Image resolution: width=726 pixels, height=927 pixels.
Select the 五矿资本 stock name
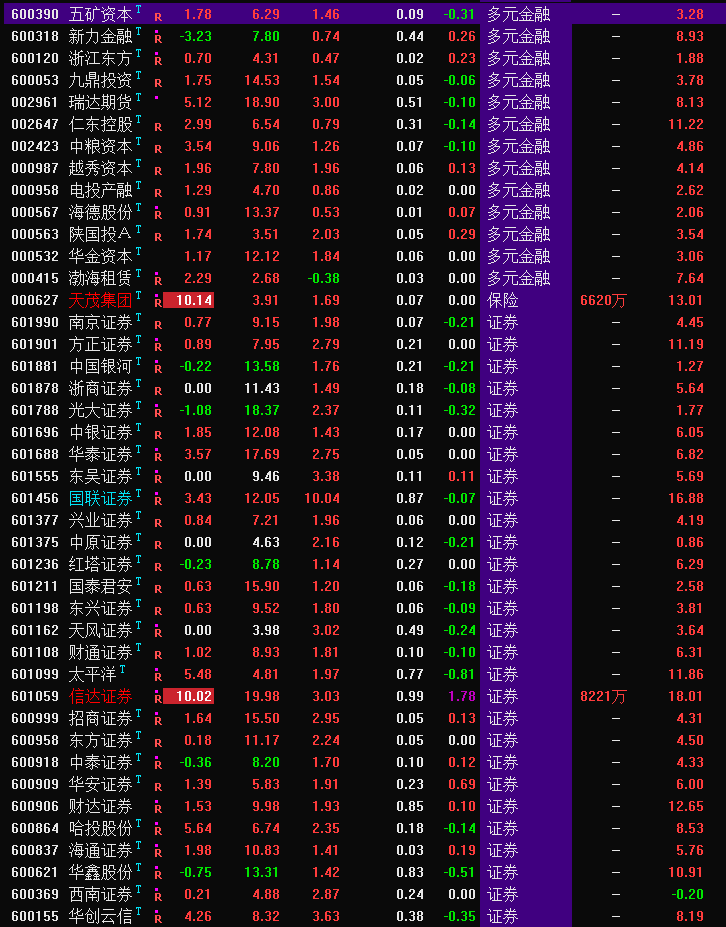(x=100, y=14)
